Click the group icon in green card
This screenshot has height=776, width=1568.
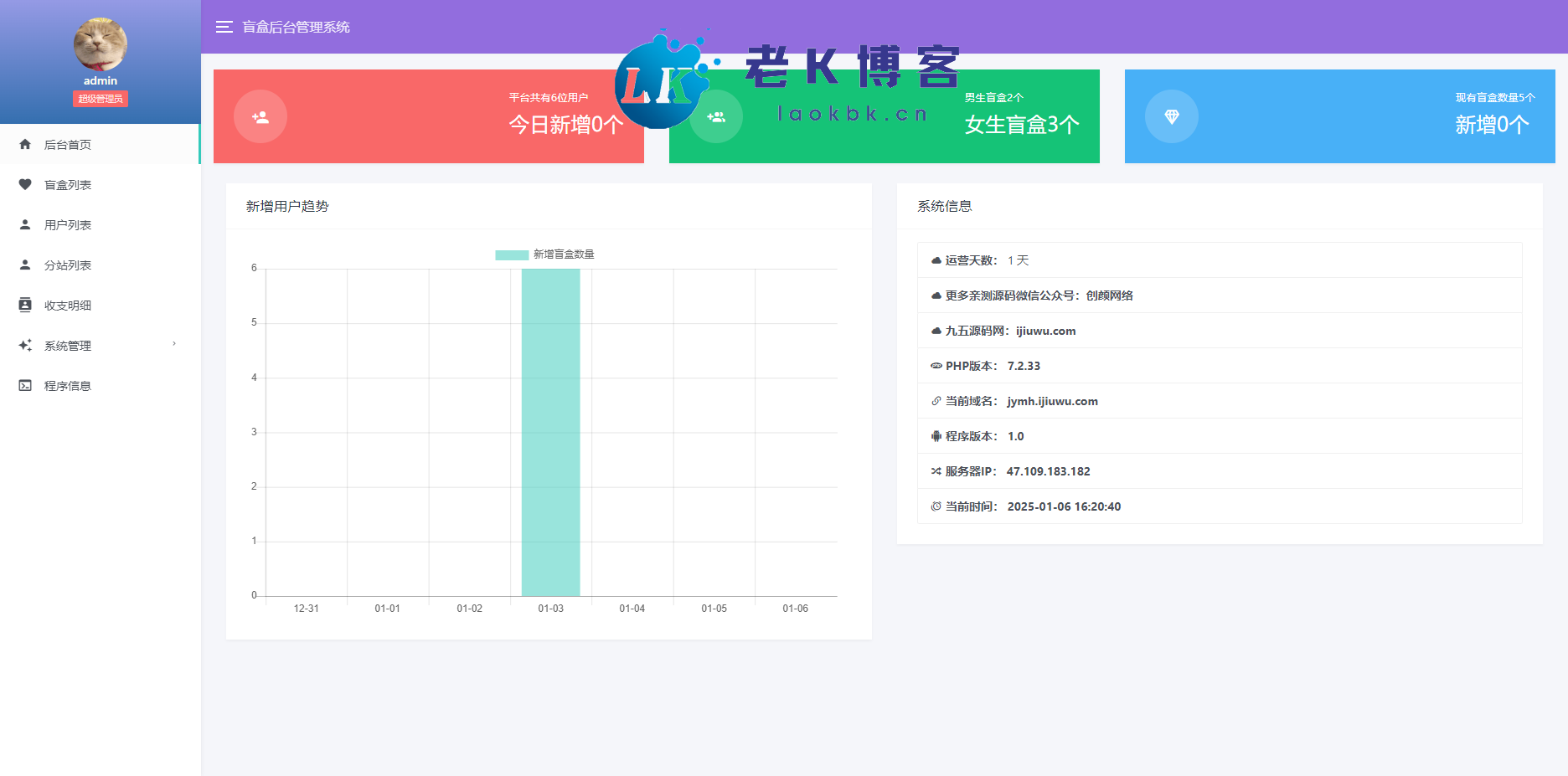click(716, 117)
